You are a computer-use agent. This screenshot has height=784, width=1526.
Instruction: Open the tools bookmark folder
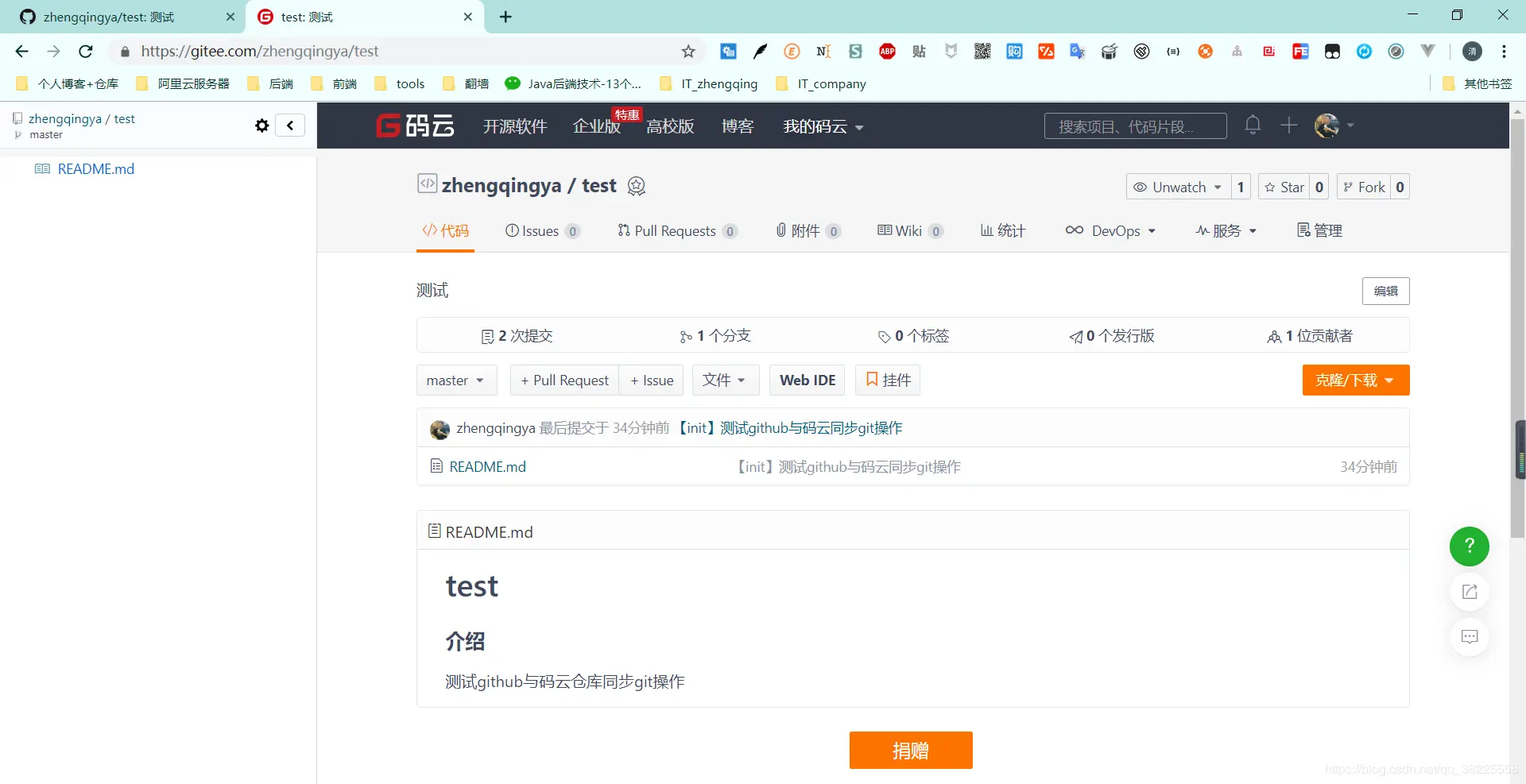click(x=400, y=83)
